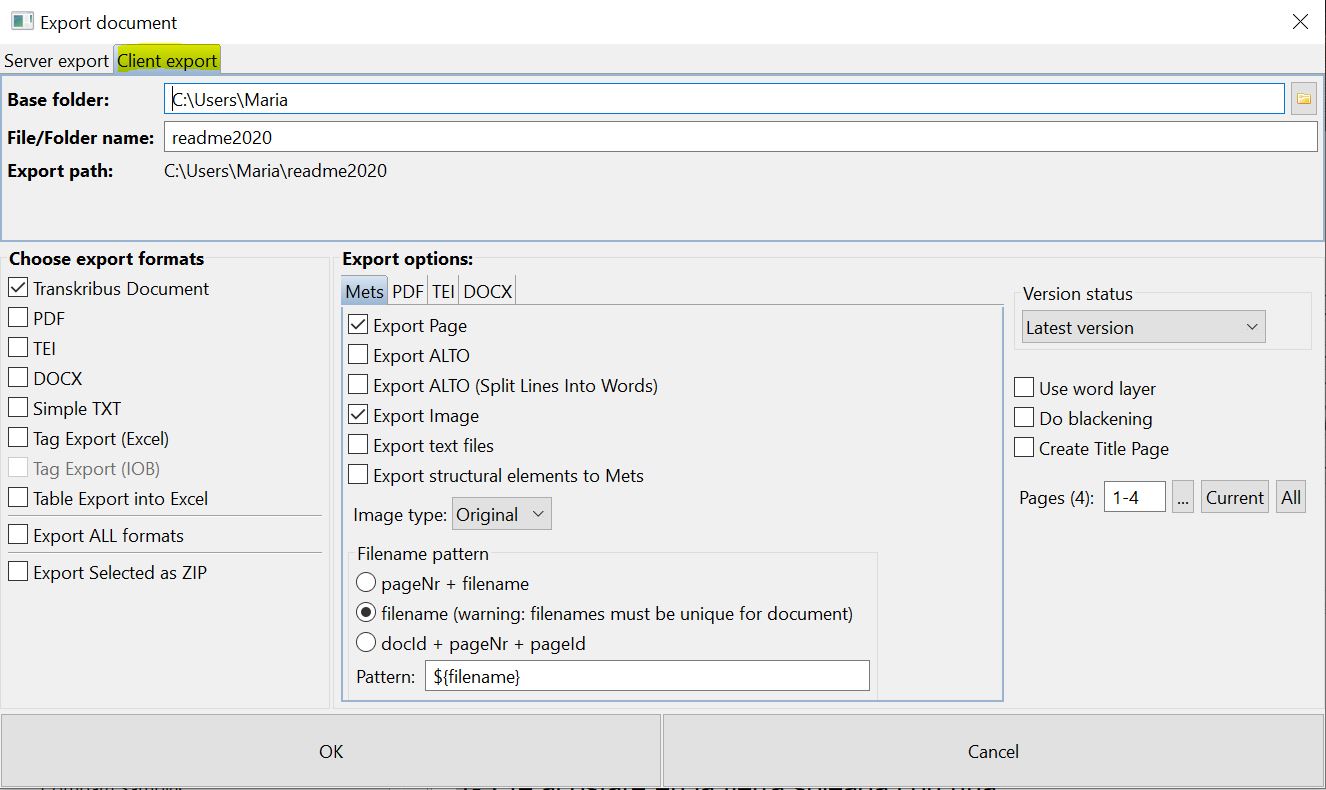This screenshot has width=1326, height=790.
Task: Click the Choose export formats heading
Action: tap(107, 258)
